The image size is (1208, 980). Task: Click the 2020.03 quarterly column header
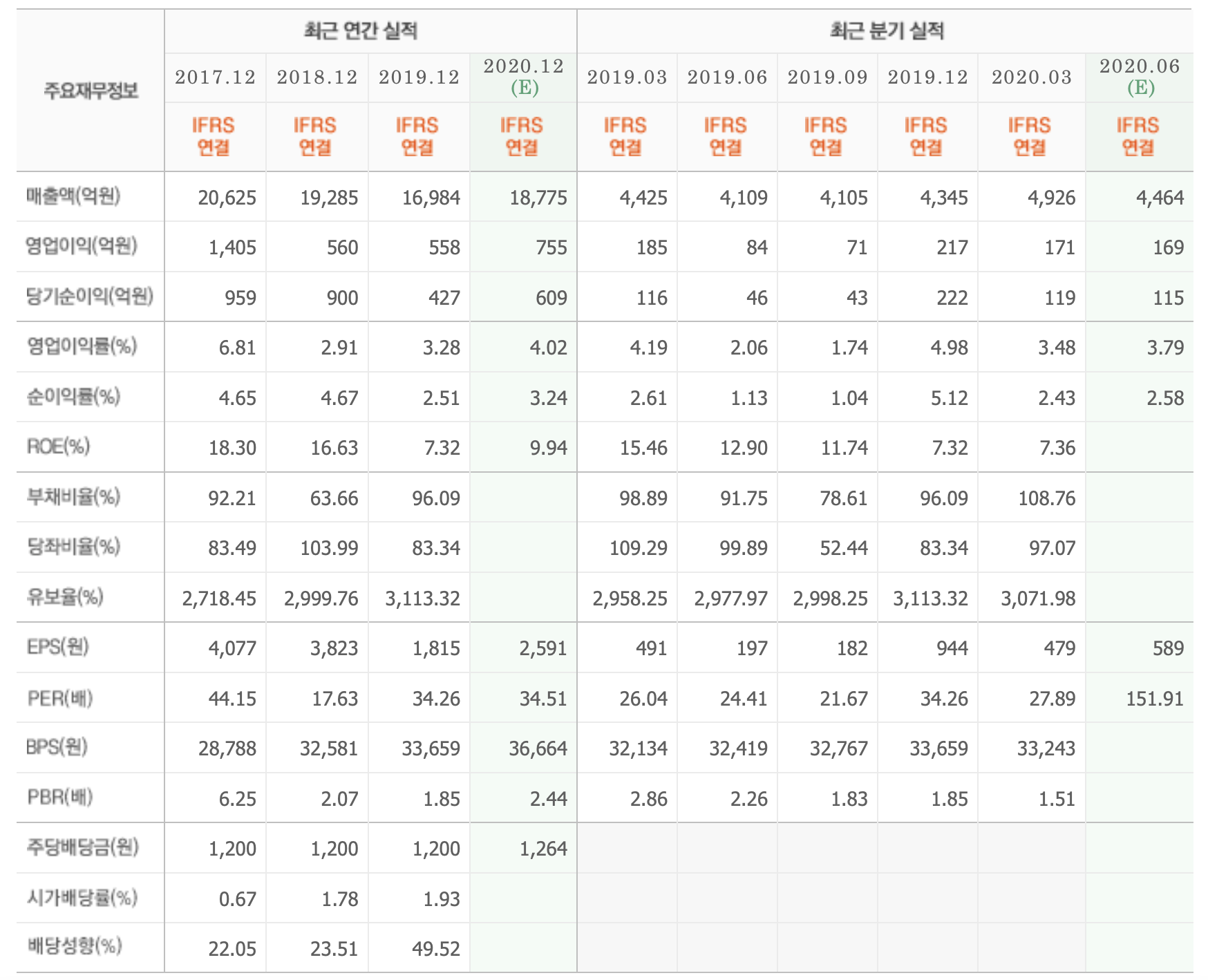tap(1032, 77)
